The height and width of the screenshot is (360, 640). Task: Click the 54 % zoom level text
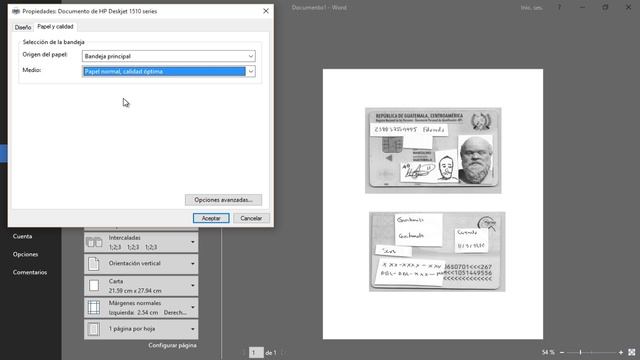[x=548, y=352]
